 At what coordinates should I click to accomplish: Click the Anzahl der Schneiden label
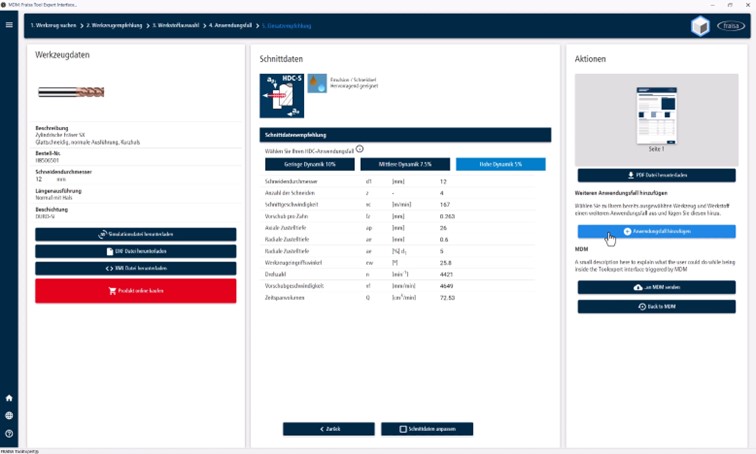click(x=290, y=193)
